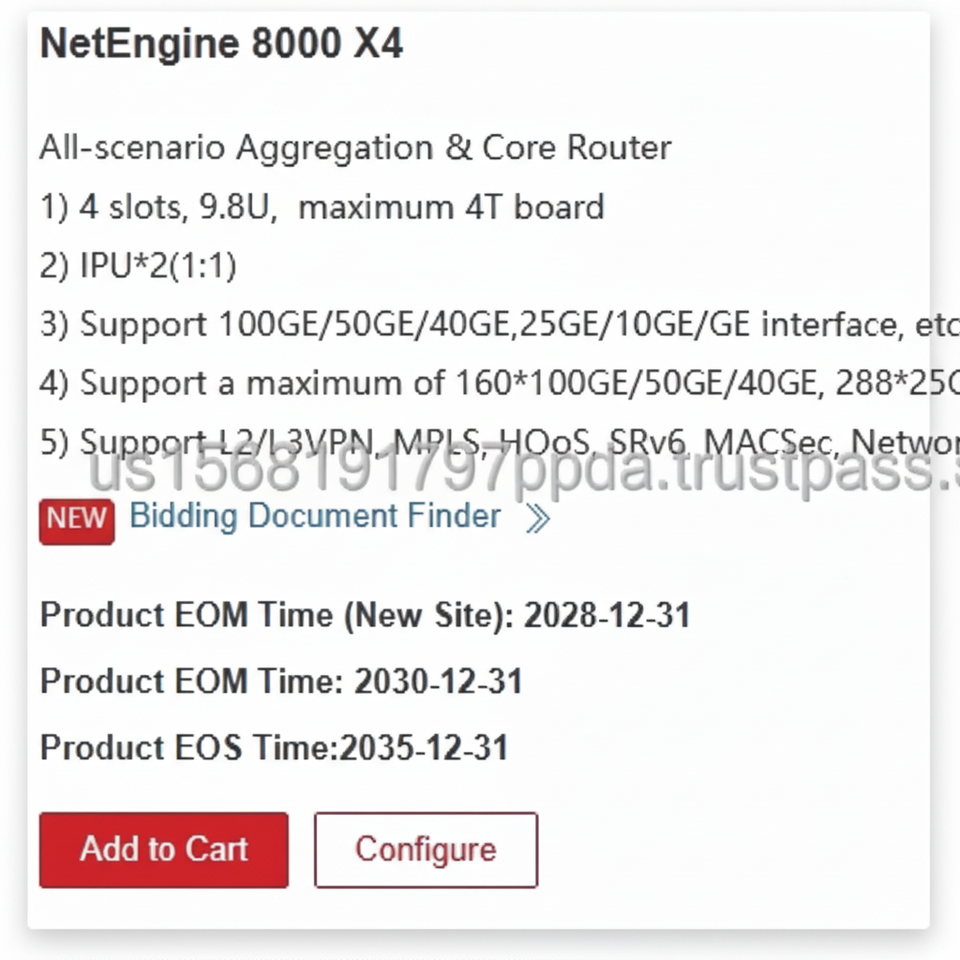Click the Product EOS Time label
960x960 pixels.
[187, 748]
